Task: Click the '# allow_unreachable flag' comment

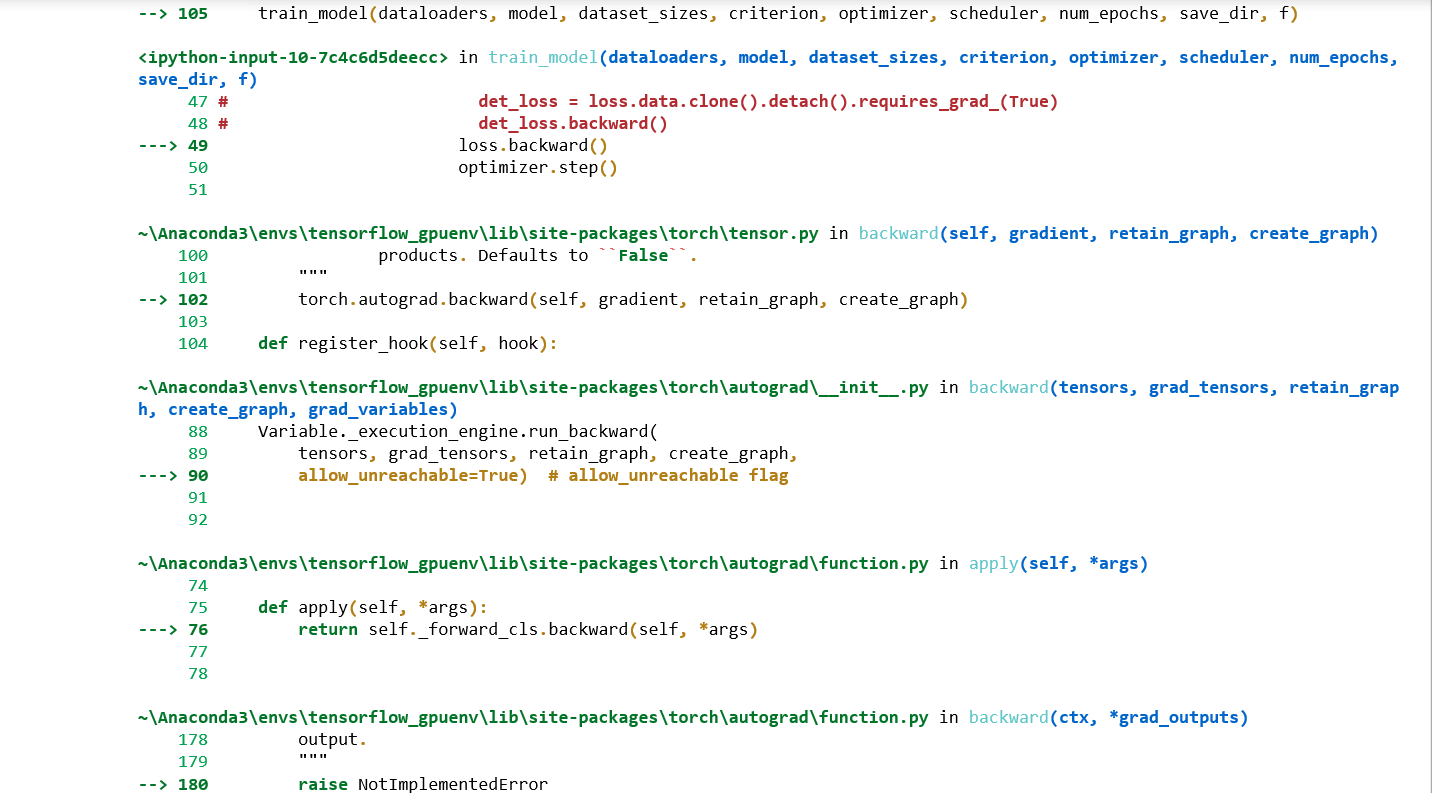Action: click(x=668, y=475)
